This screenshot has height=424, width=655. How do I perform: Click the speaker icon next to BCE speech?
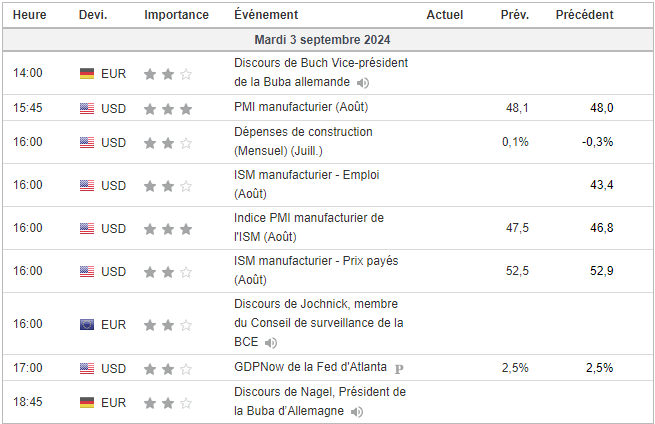272,342
